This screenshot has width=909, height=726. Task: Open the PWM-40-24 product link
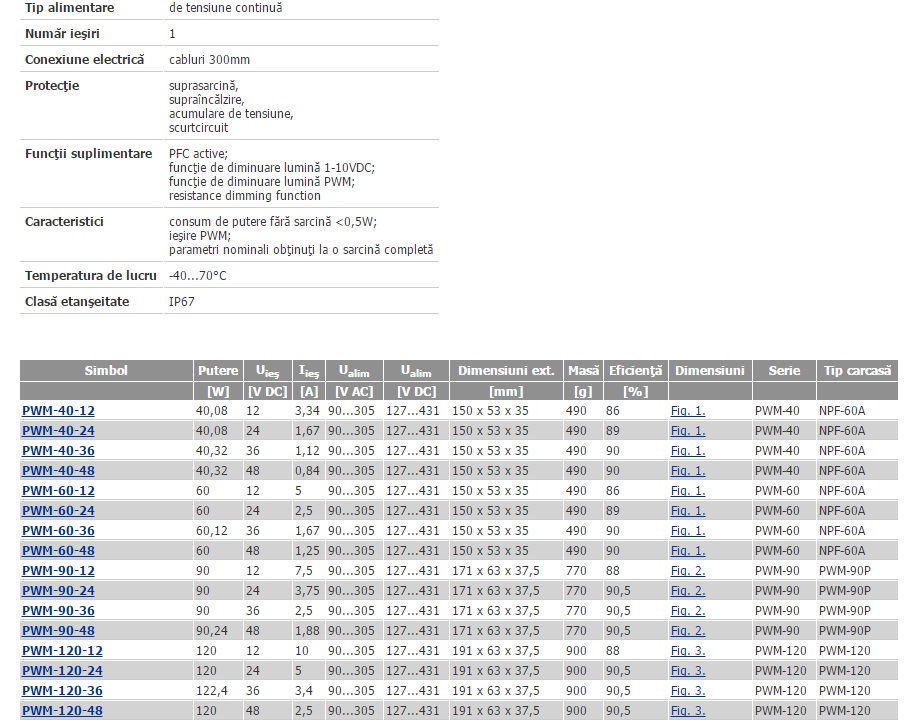coord(58,431)
